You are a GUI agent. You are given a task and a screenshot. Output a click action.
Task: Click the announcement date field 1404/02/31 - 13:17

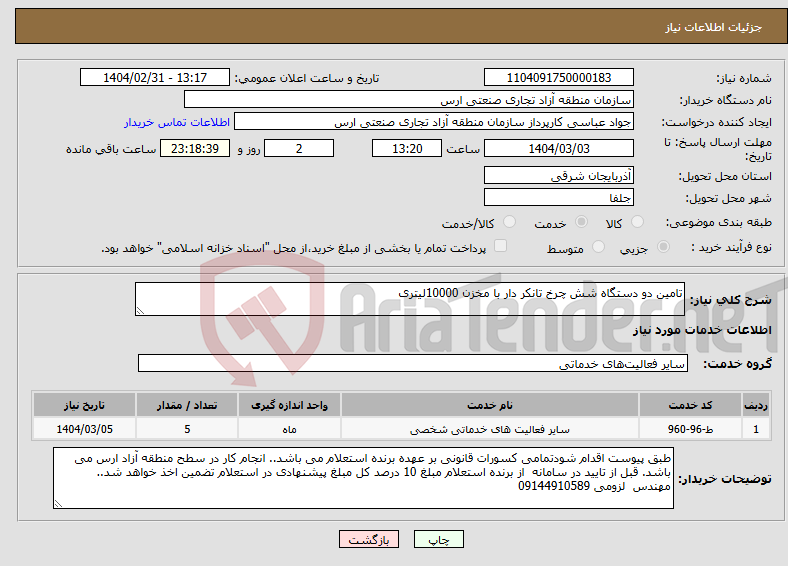pyautogui.click(x=155, y=77)
